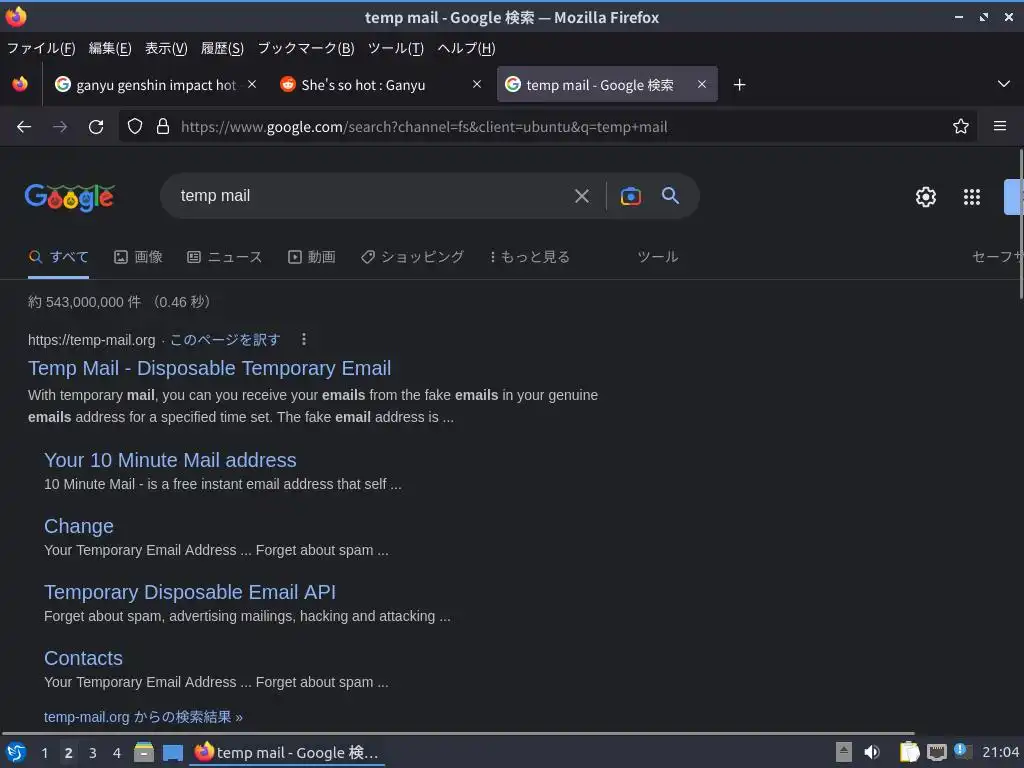
Task: Open ファイル(F) menu
Action: 40,48
